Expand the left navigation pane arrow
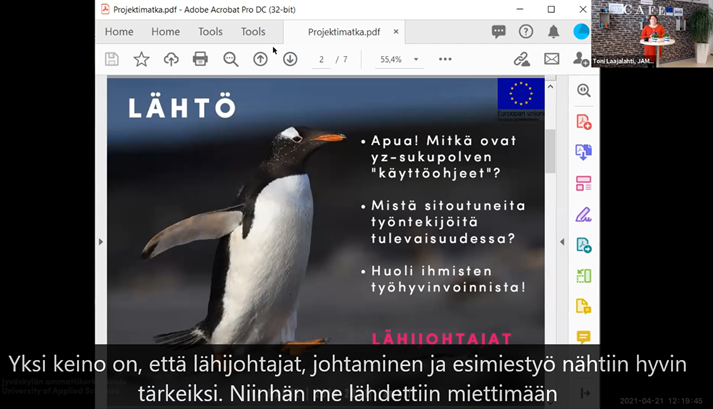 tap(101, 242)
